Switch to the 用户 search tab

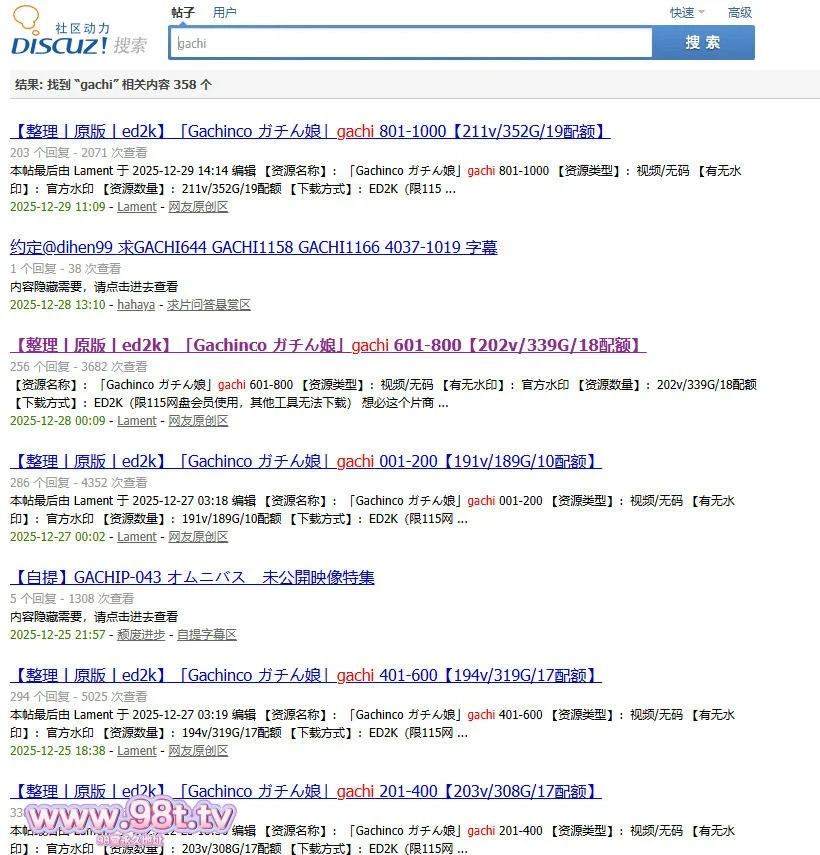(x=225, y=12)
